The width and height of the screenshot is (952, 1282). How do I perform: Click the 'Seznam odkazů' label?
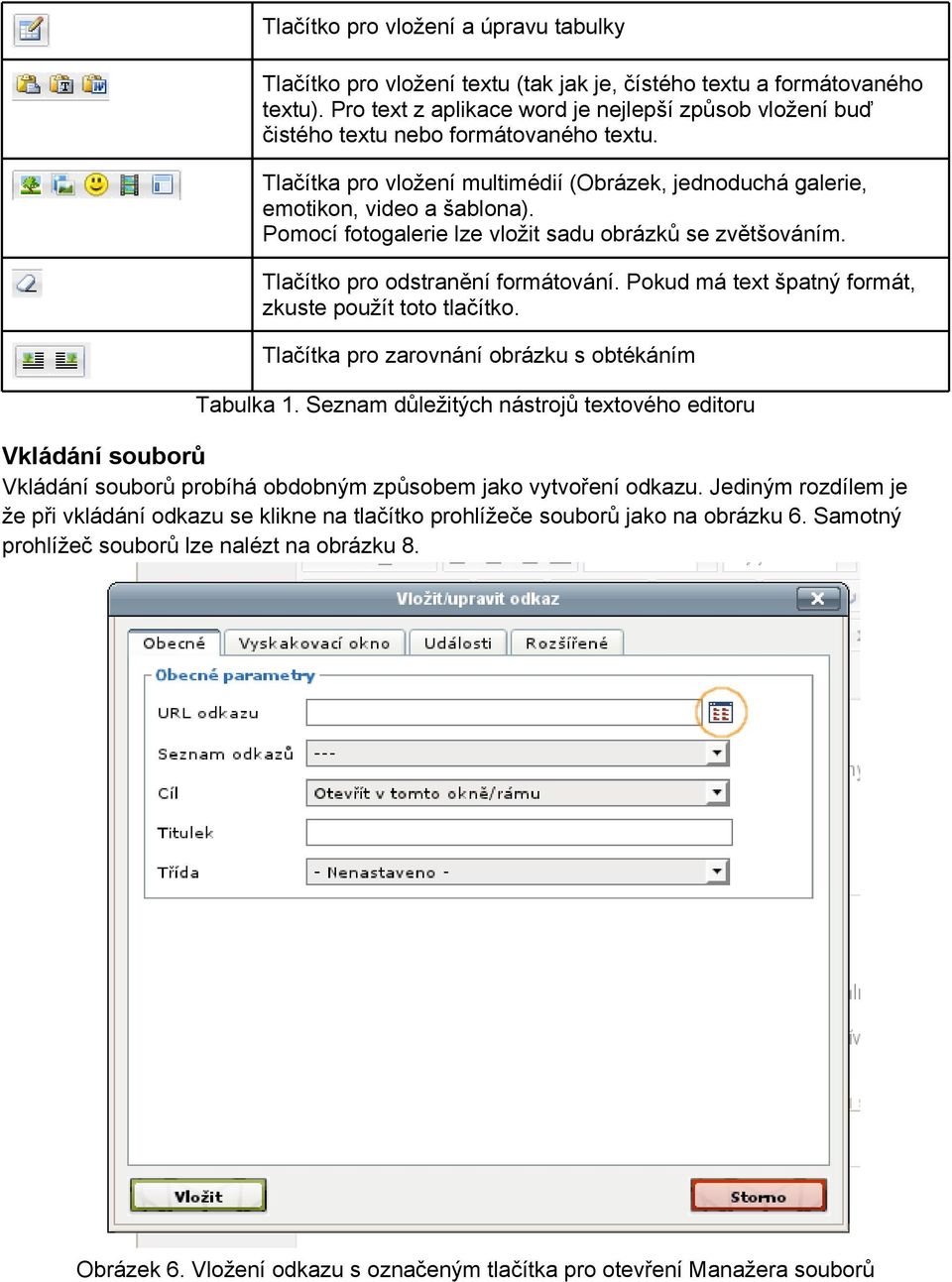(x=225, y=754)
